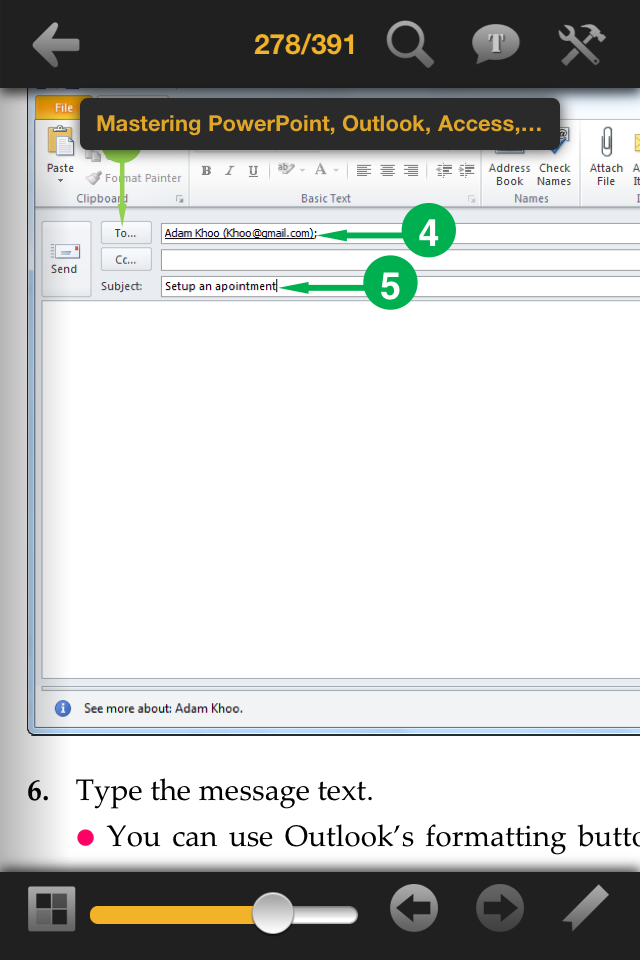Center align text
The height and width of the screenshot is (960, 640).
387,170
